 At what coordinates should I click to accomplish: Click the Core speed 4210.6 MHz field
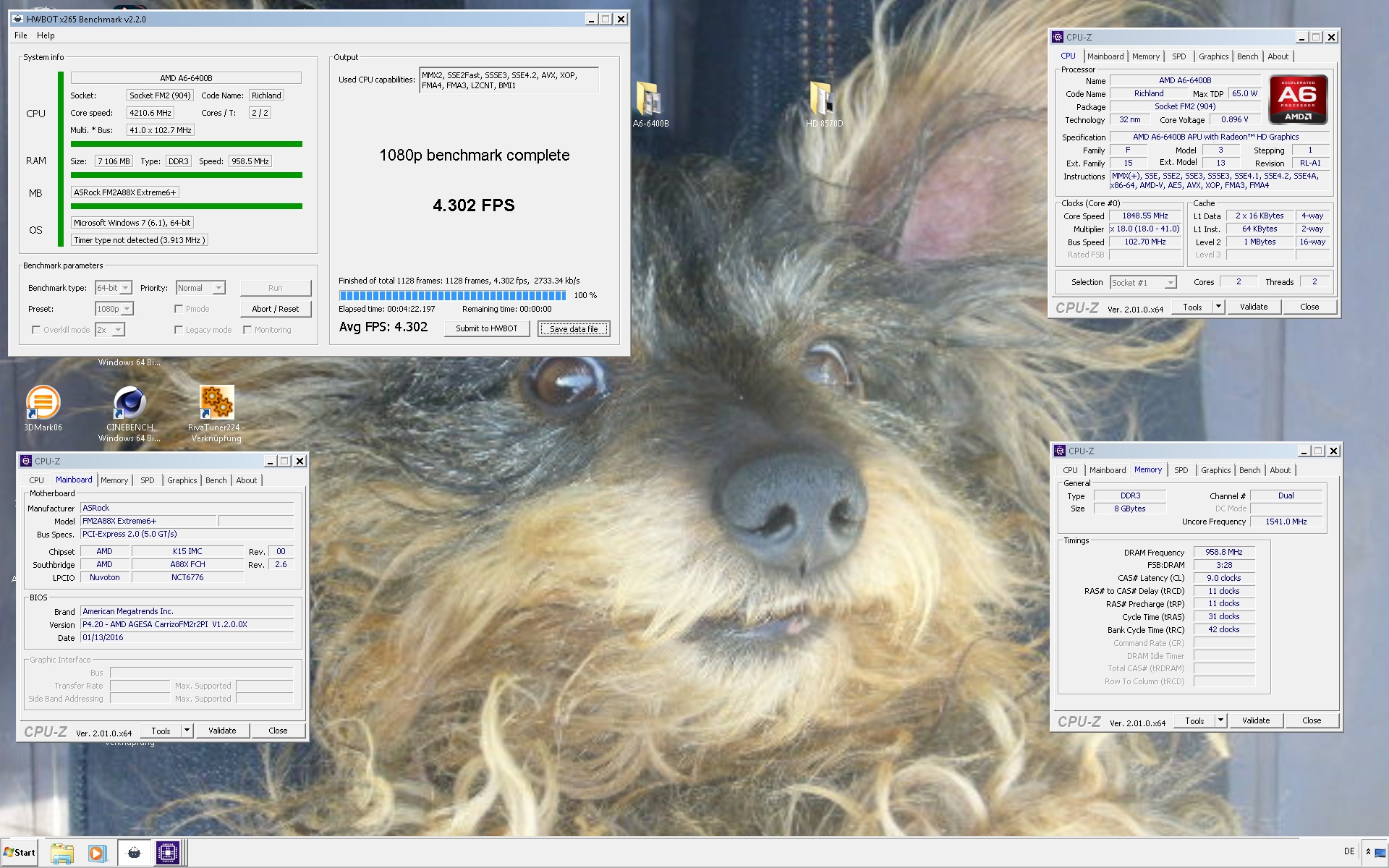[x=150, y=113]
